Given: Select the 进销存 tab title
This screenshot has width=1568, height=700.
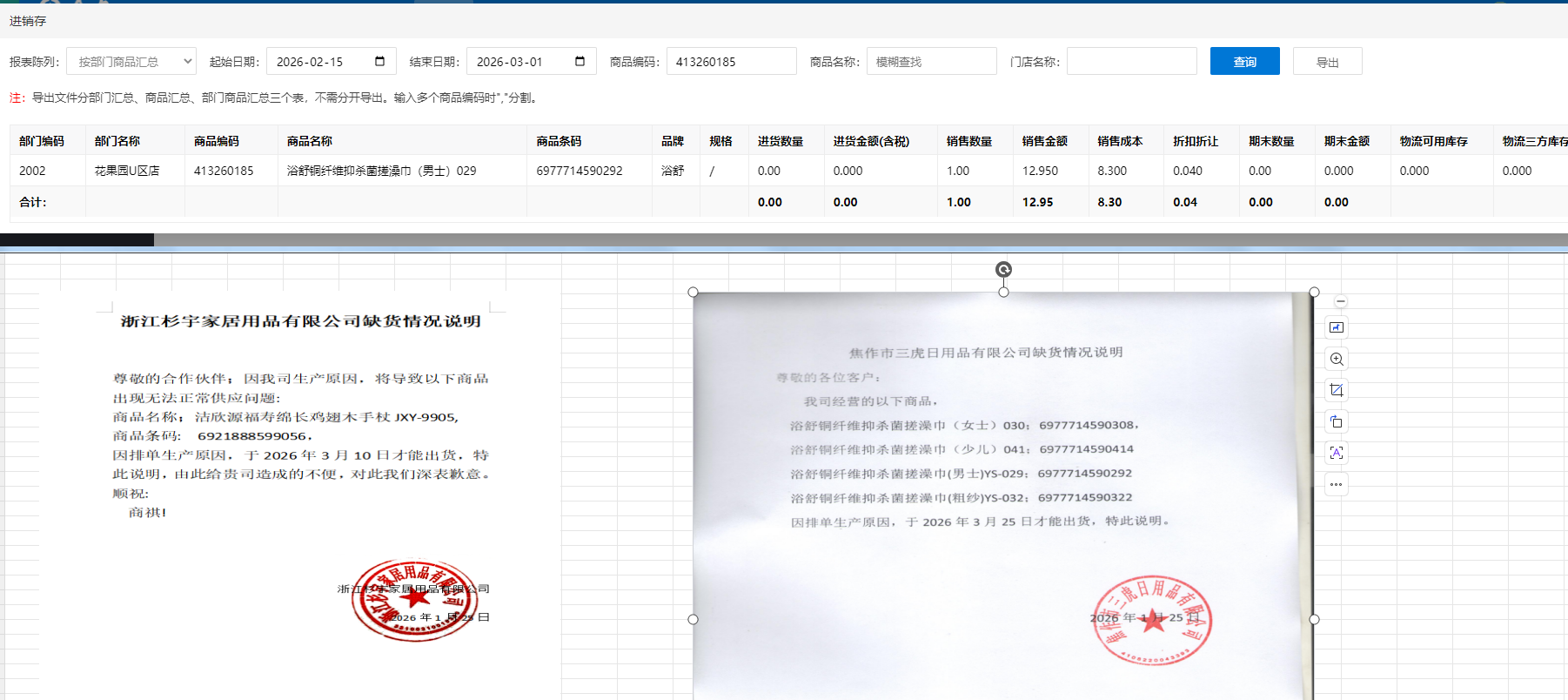Looking at the screenshot, I should click(x=28, y=21).
